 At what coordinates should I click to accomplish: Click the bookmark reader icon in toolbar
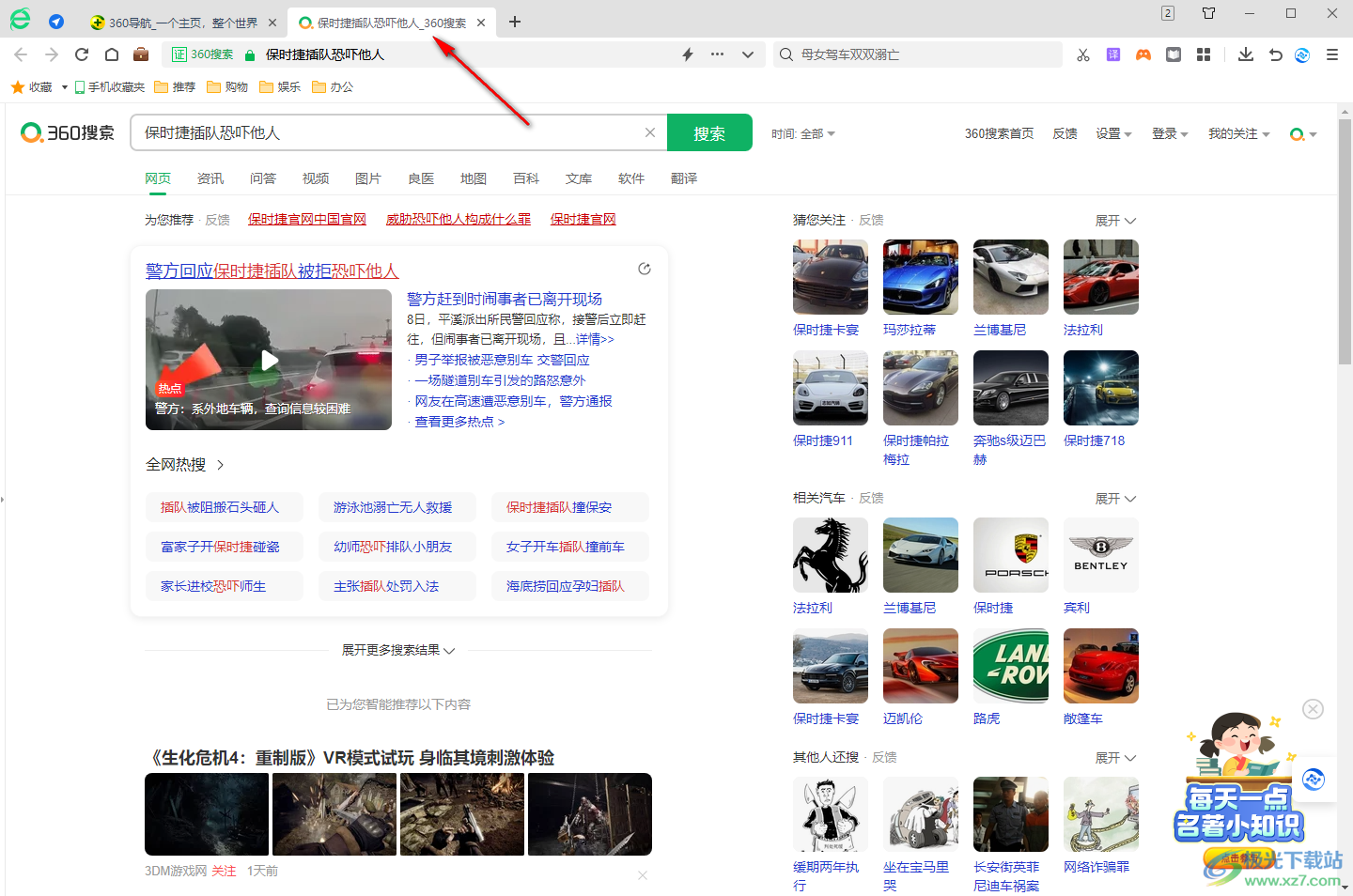1174,54
